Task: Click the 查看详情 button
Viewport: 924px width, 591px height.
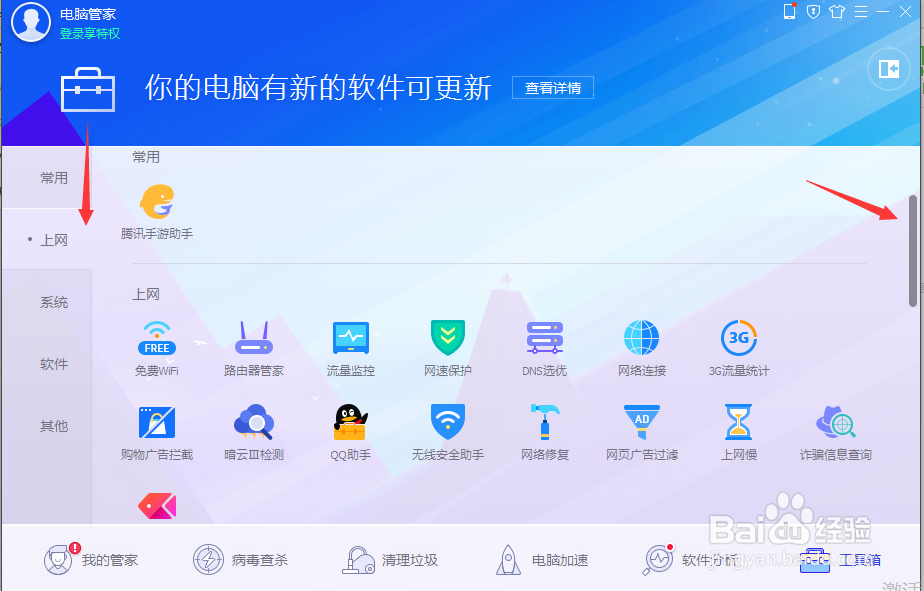Action: click(552, 87)
